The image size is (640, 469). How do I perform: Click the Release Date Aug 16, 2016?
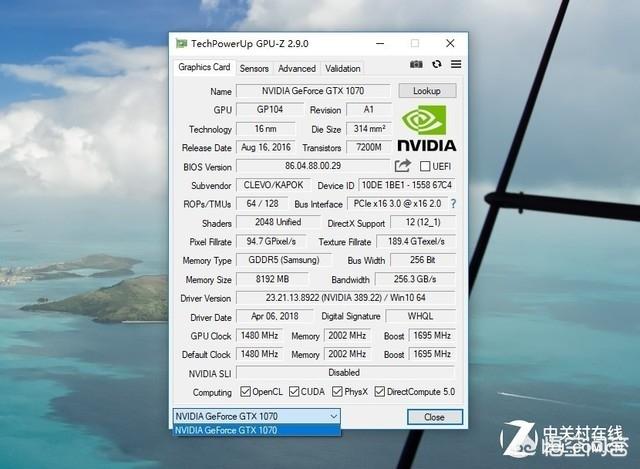(x=266, y=147)
